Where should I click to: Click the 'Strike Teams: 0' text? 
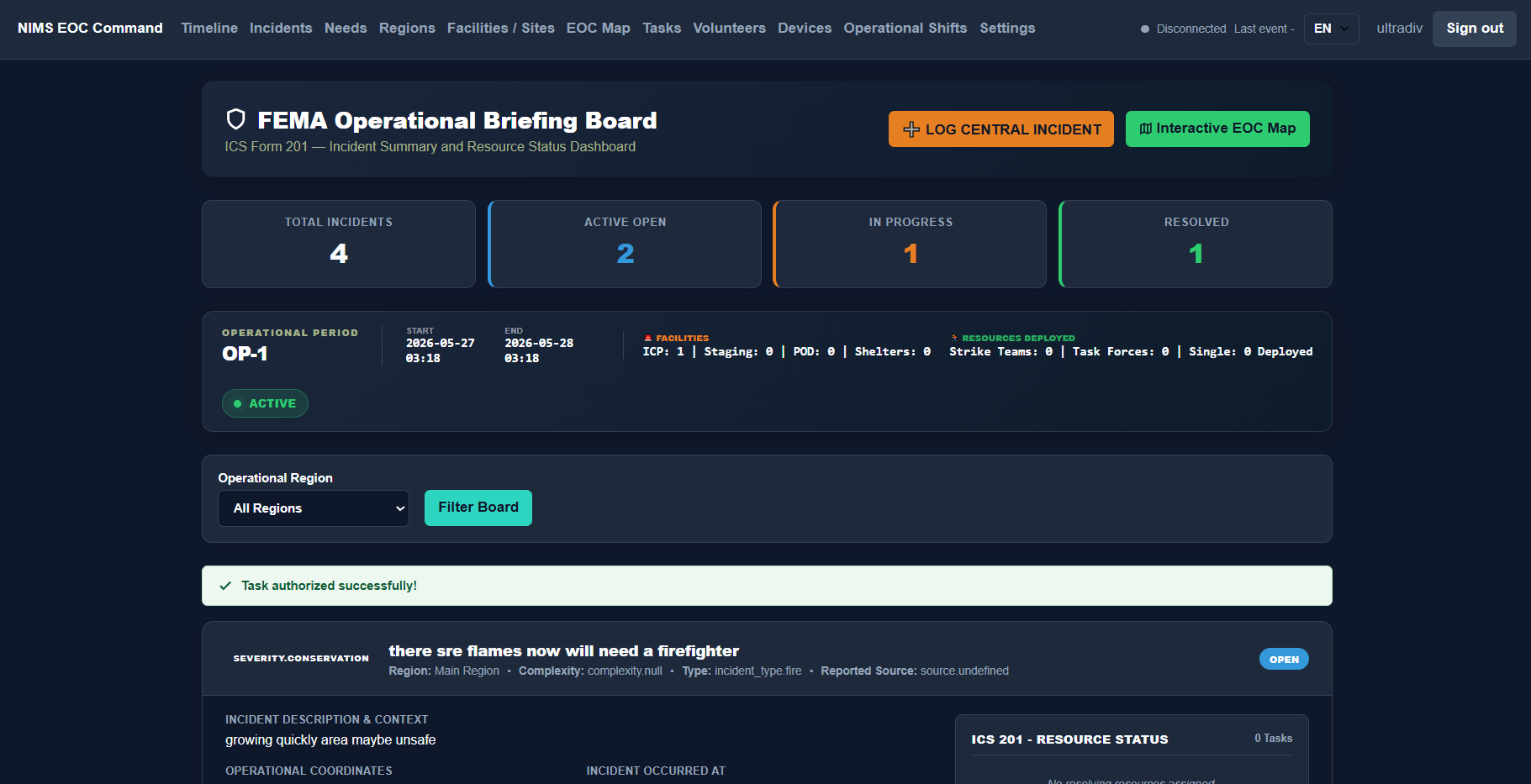click(x=1000, y=351)
